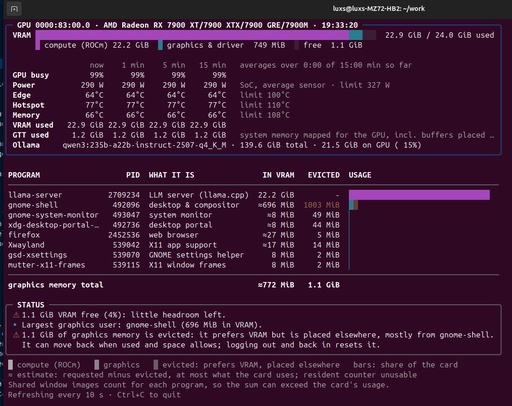
Task: Click the GPU busy row label
Action: (31, 75)
